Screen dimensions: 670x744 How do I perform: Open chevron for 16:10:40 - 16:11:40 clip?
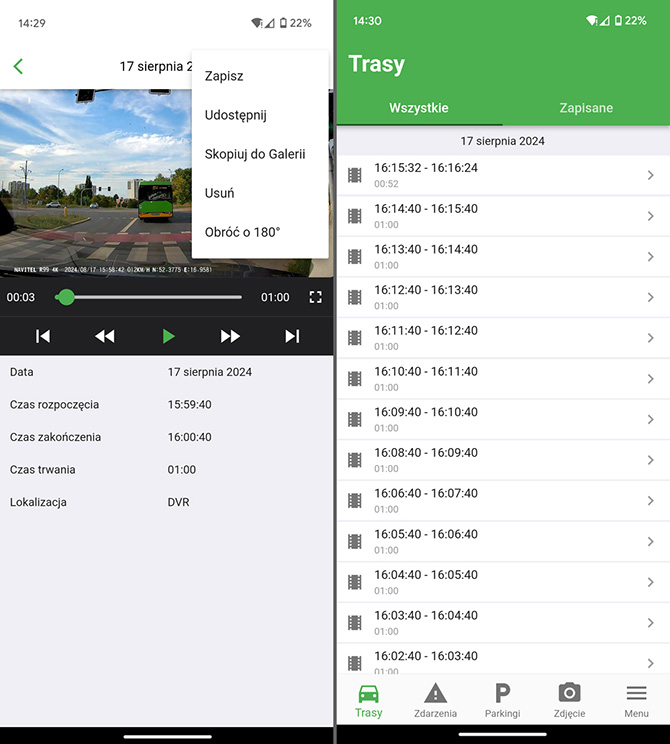coord(651,379)
